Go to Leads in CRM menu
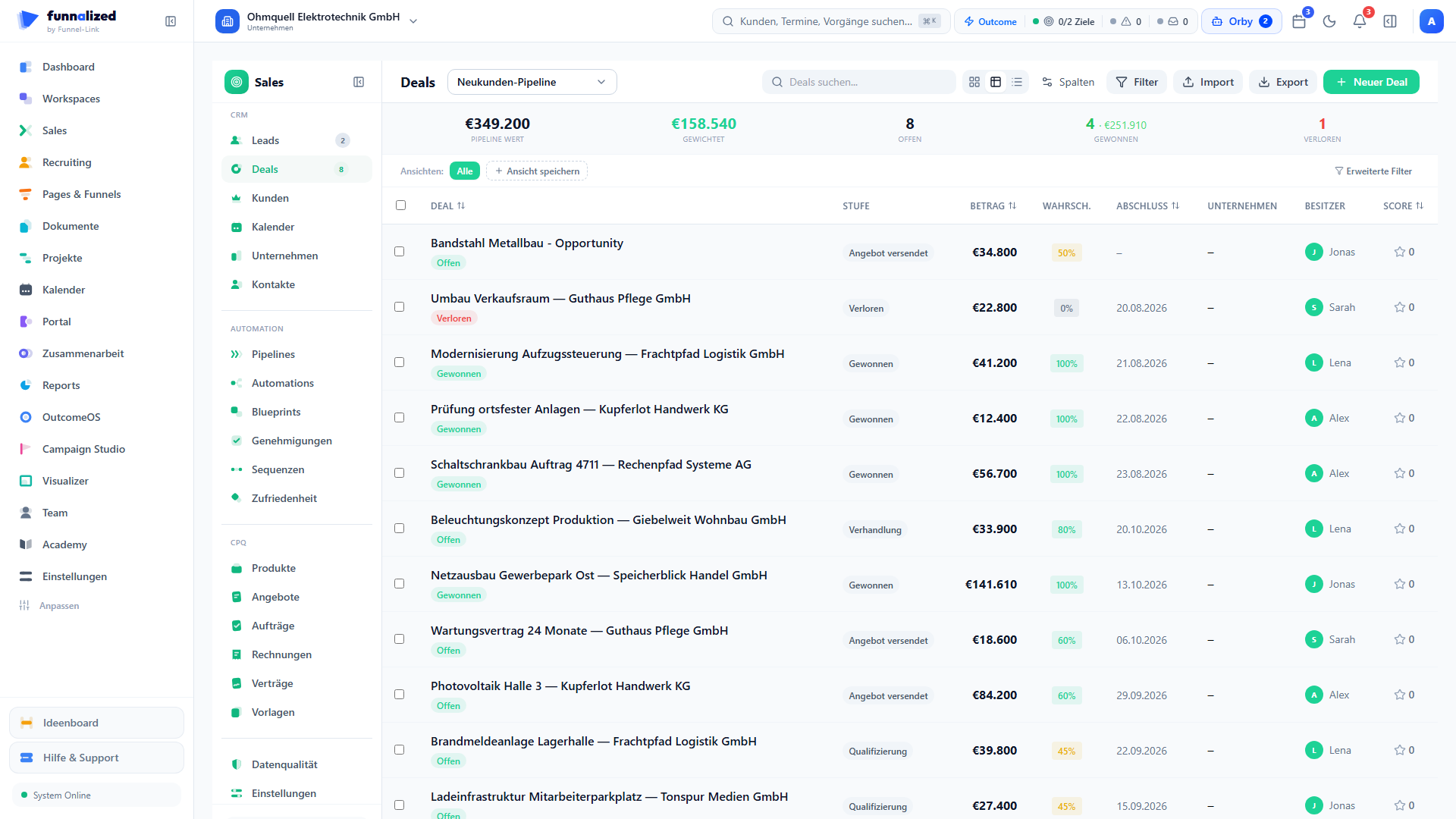The width and height of the screenshot is (1456, 819). tap(297, 140)
